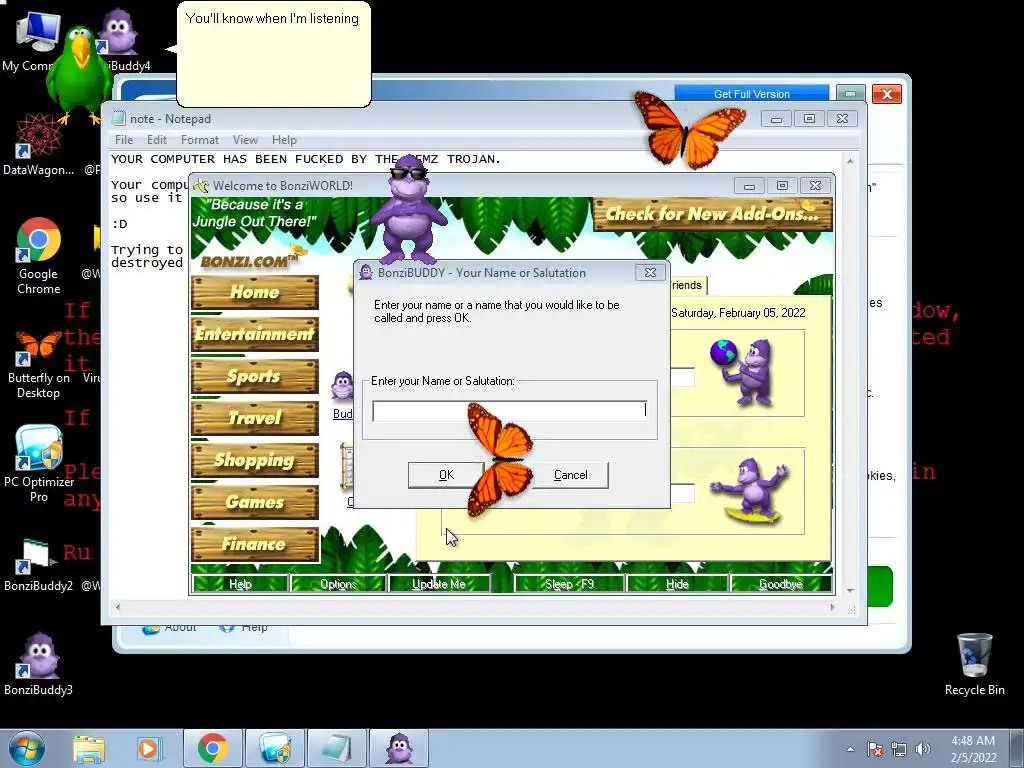Click the name or salutation text field

coord(509,411)
